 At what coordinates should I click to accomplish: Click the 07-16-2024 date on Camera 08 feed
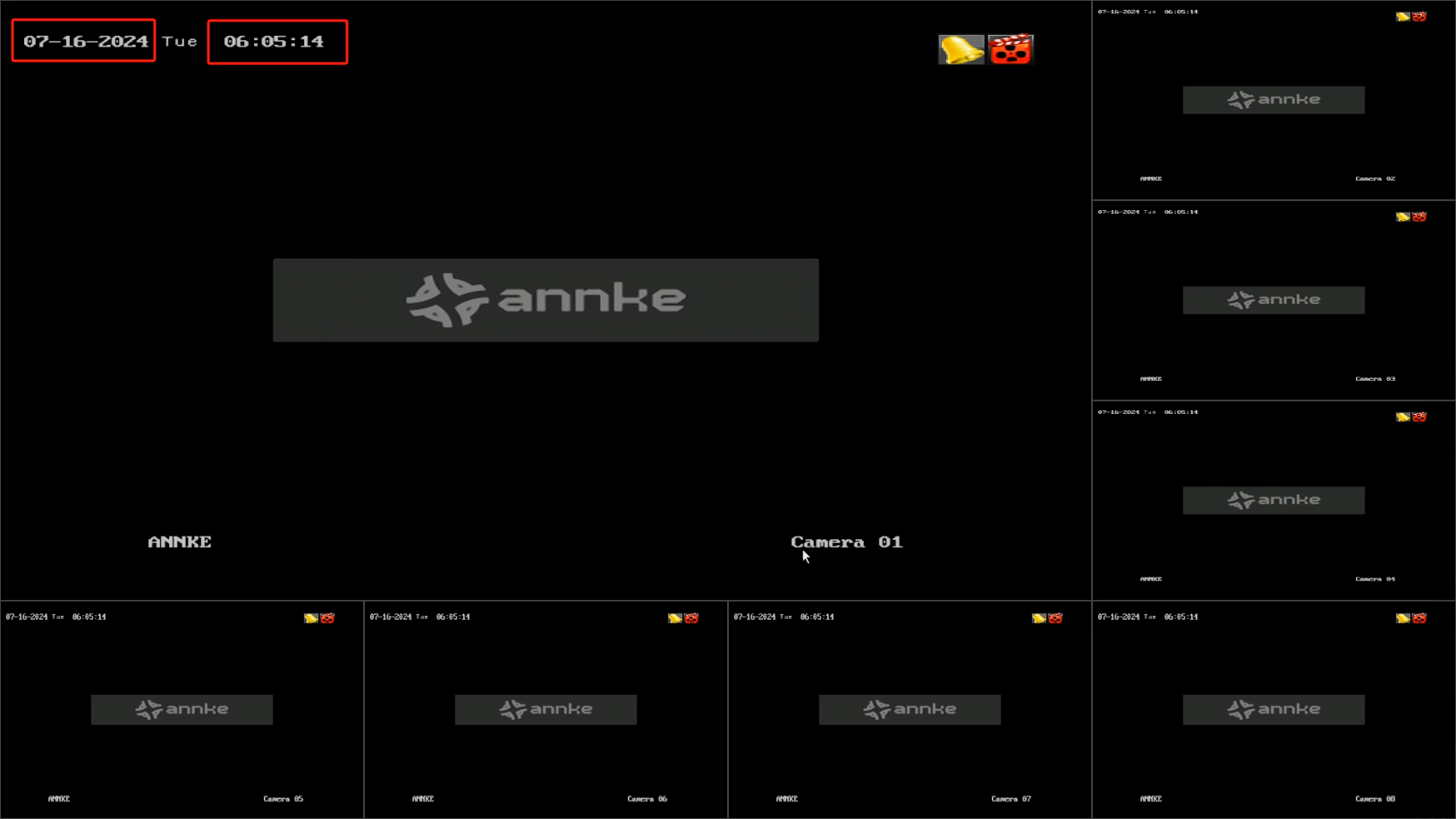(1119, 617)
